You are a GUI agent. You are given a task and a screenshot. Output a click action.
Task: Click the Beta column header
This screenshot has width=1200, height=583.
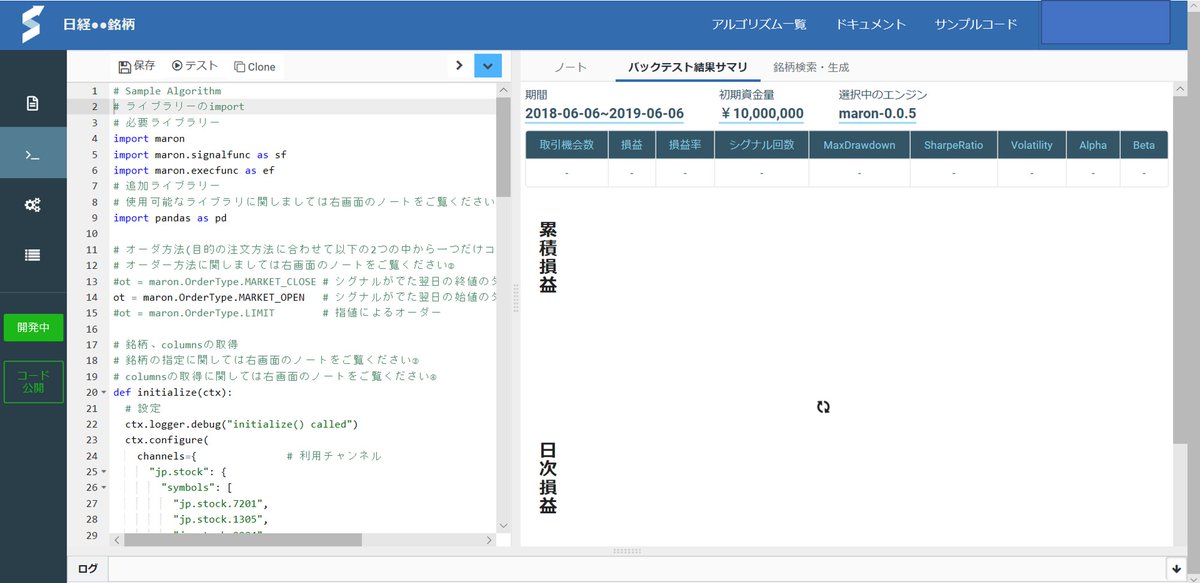1144,145
